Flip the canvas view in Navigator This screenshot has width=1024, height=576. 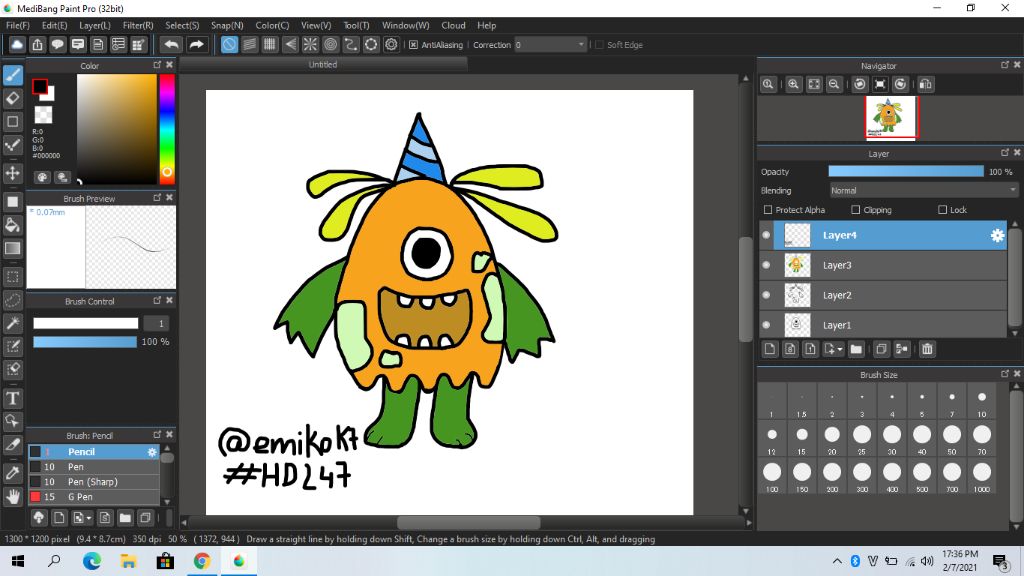[x=925, y=84]
